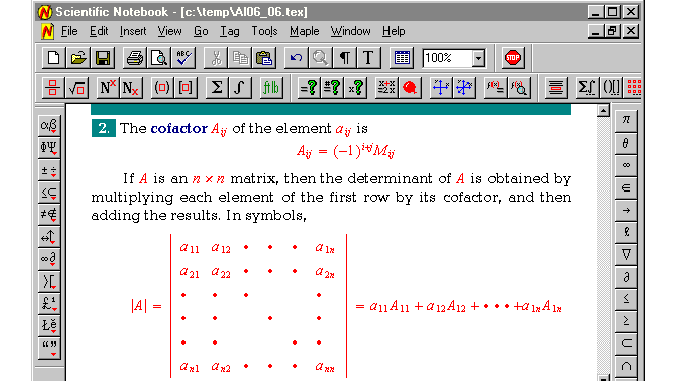The image size is (675, 381).
Task: Show definitions magnifier icon
Action: 518,88
